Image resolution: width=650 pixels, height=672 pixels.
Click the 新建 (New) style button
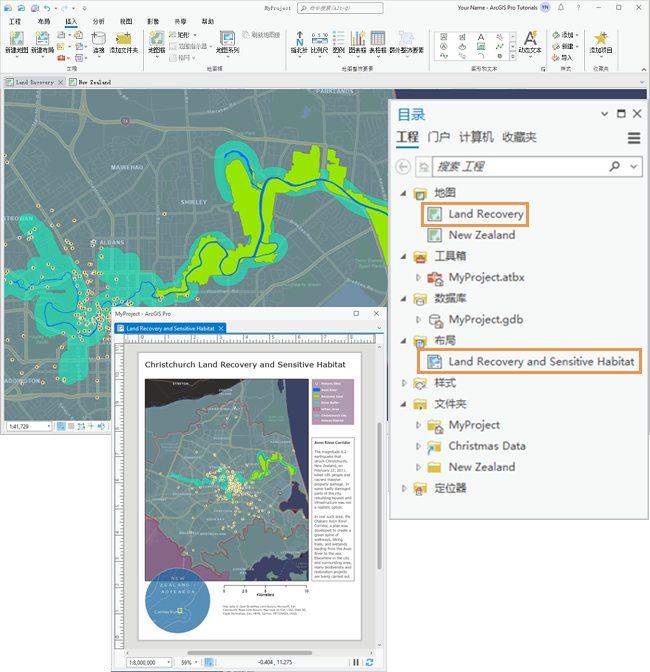(566, 46)
